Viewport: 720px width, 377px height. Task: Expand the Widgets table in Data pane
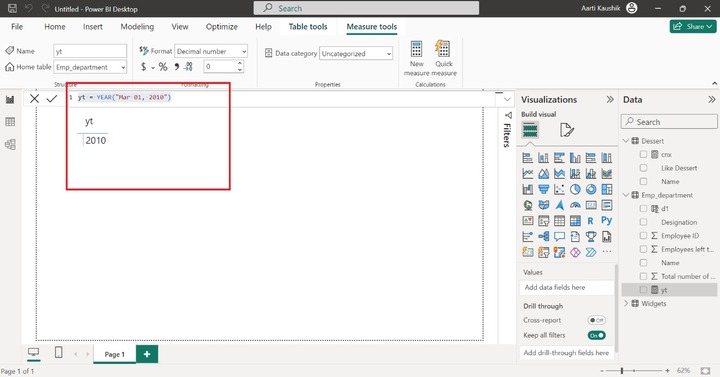click(626, 304)
